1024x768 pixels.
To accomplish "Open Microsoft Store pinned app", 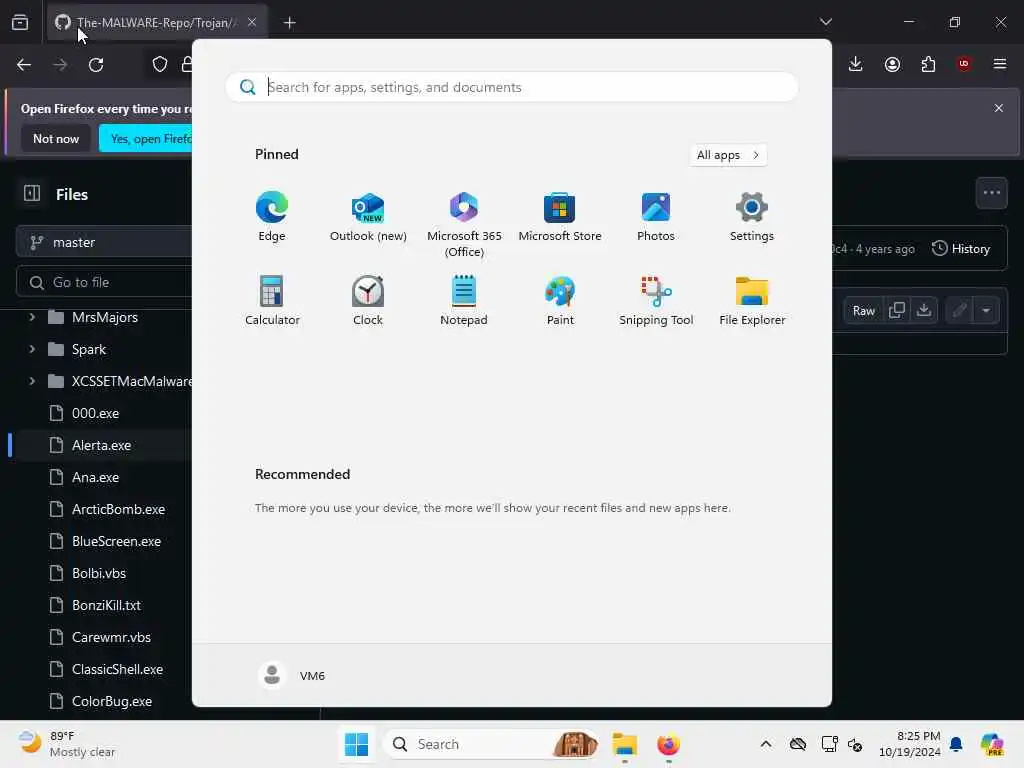I will [560, 217].
